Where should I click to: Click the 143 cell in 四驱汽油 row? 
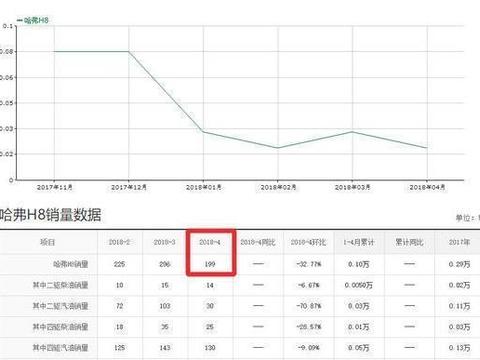point(165,348)
